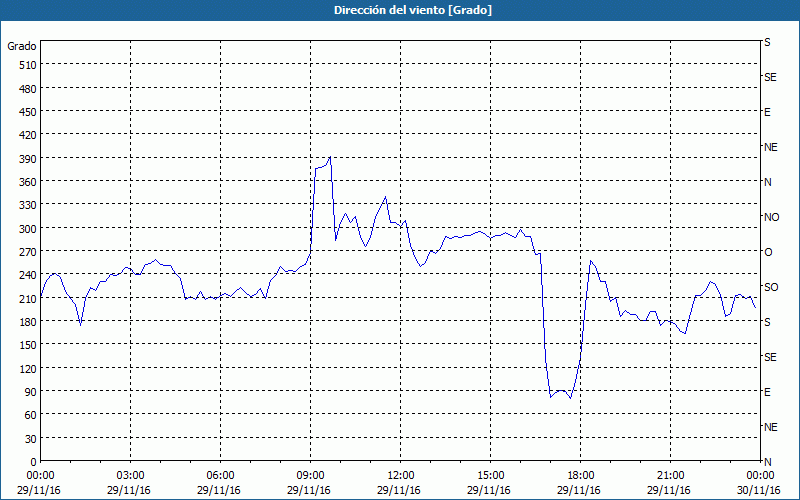800x500 pixels.
Task: Click the 'SE' compass label at 480 level
Action: pyautogui.click(x=770, y=77)
